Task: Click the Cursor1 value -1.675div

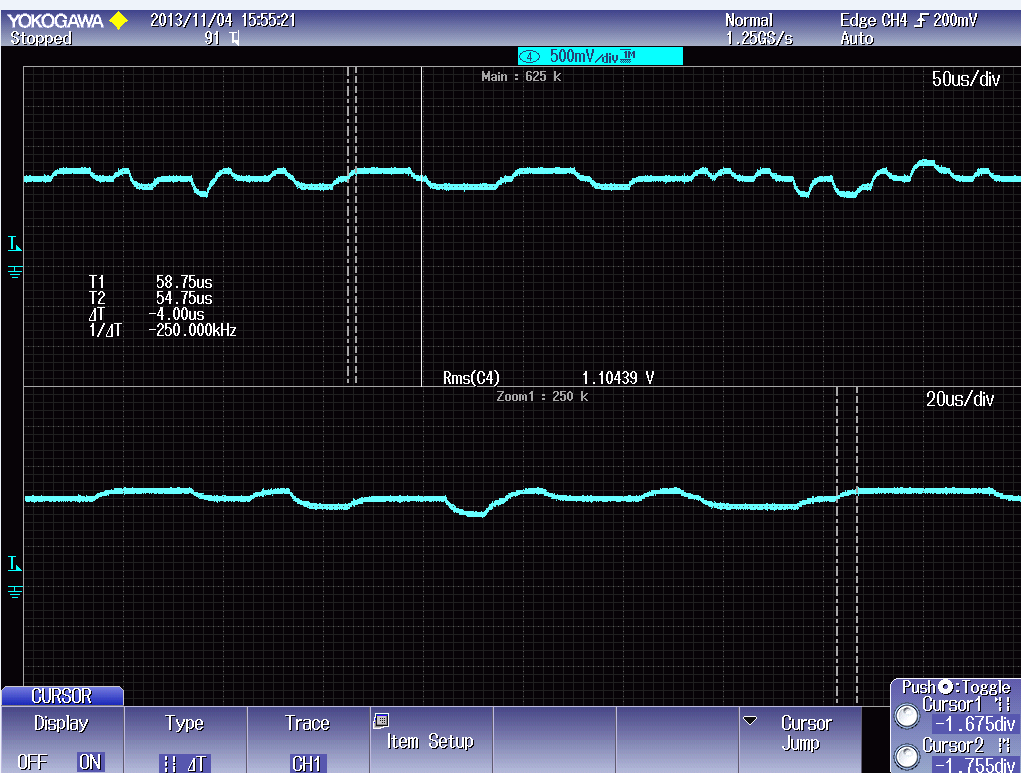Action: pyautogui.click(x=975, y=724)
